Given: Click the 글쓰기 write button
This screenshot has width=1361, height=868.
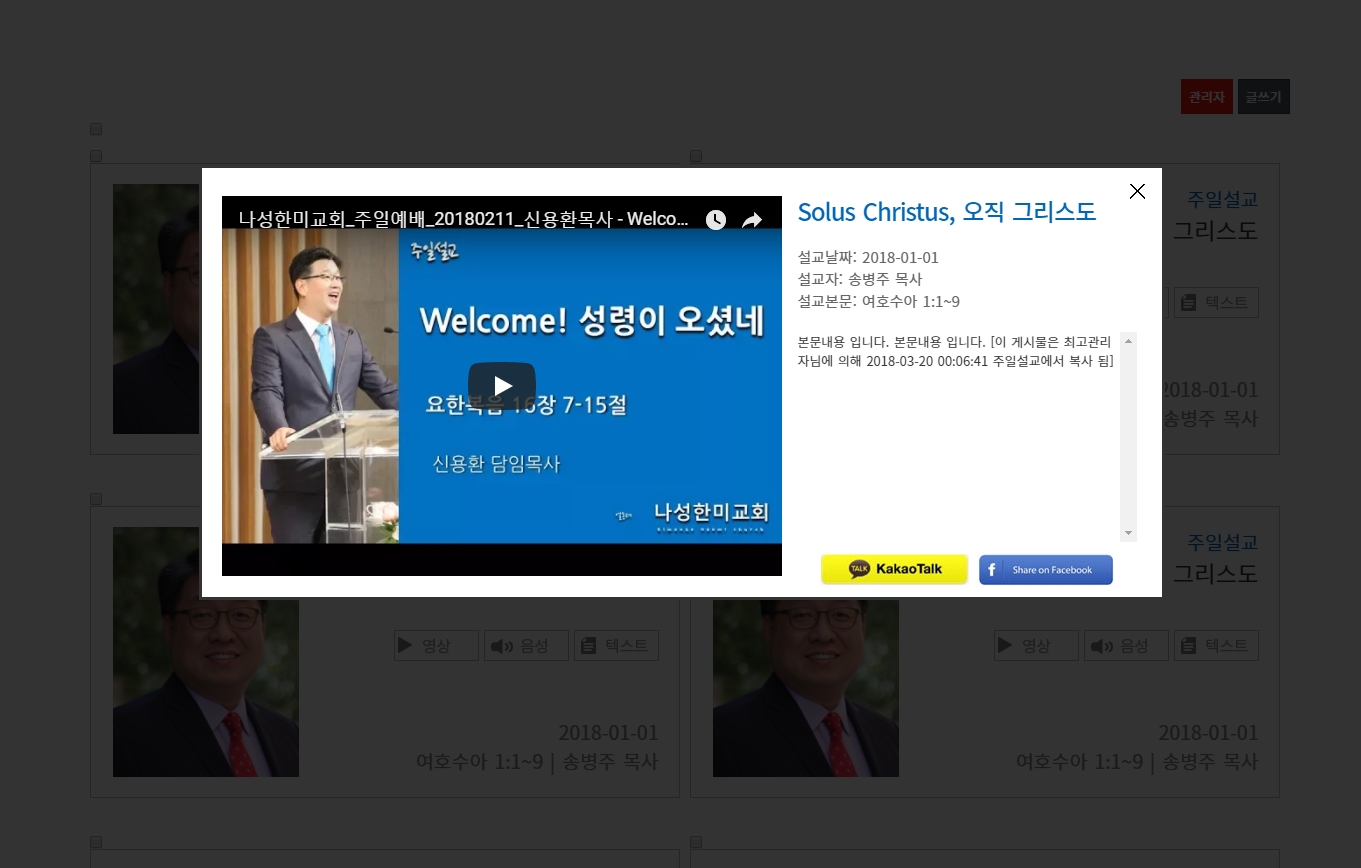Looking at the screenshot, I should 1263,97.
